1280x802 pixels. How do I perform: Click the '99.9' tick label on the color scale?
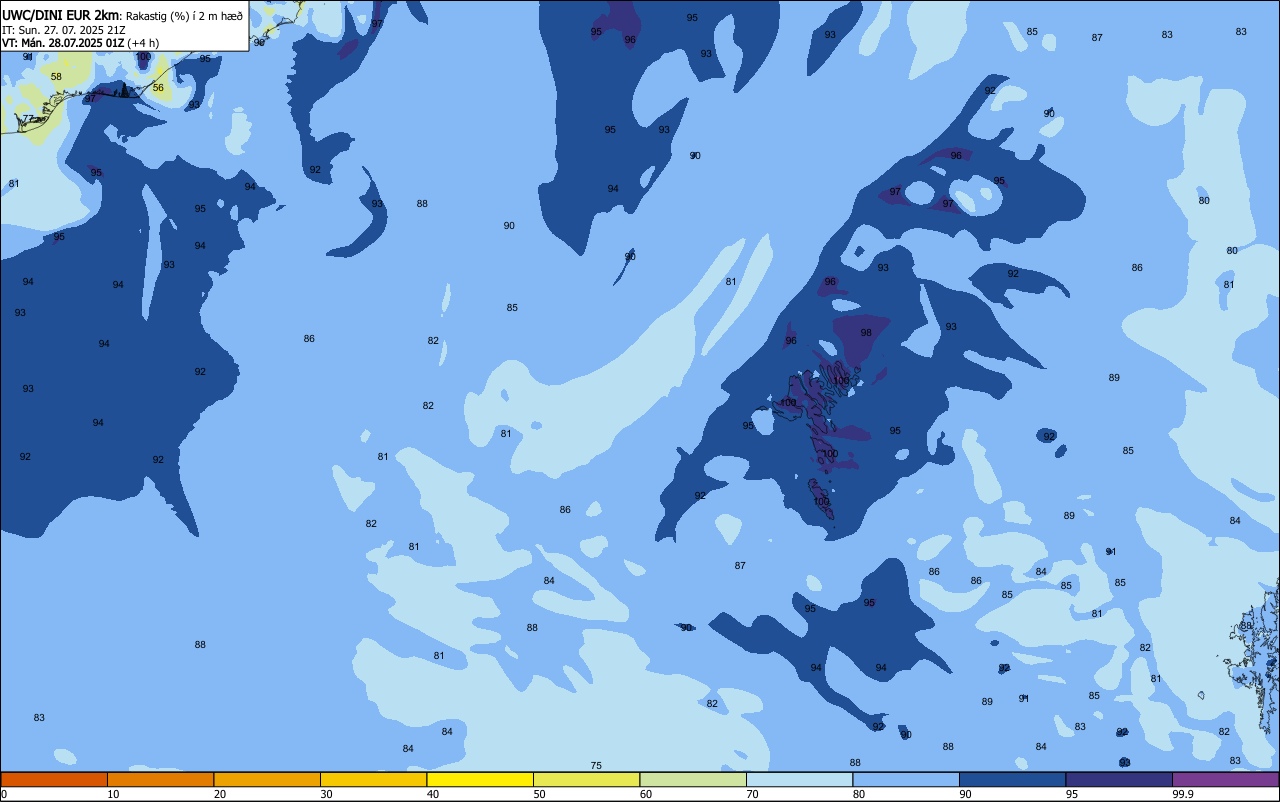click(x=1184, y=794)
